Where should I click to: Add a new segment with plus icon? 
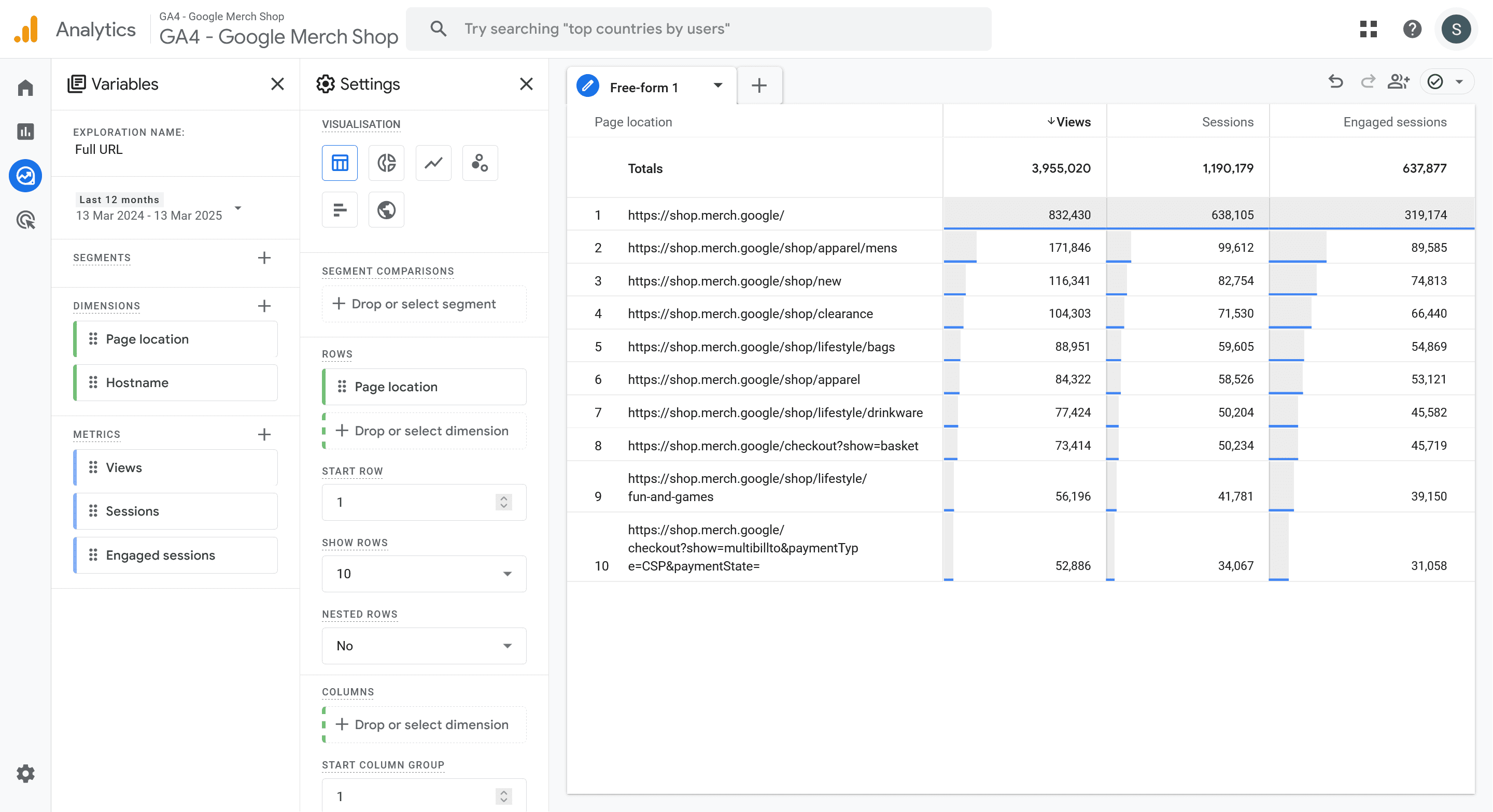pyautogui.click(x=264, y=258)
